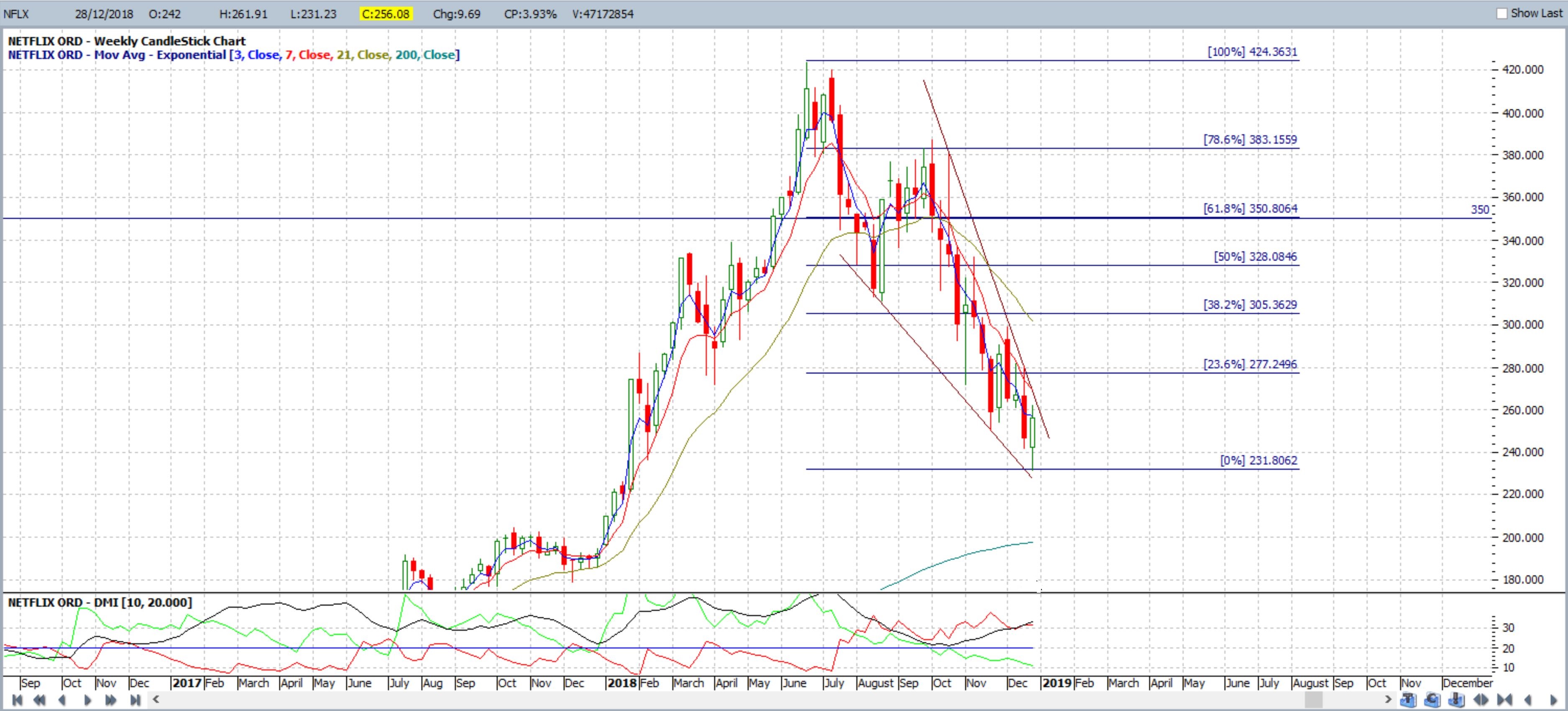This screenshot has height=711, width=1568.
Task: Click the 200.000 price axis label
Action: click(1523, 538)
